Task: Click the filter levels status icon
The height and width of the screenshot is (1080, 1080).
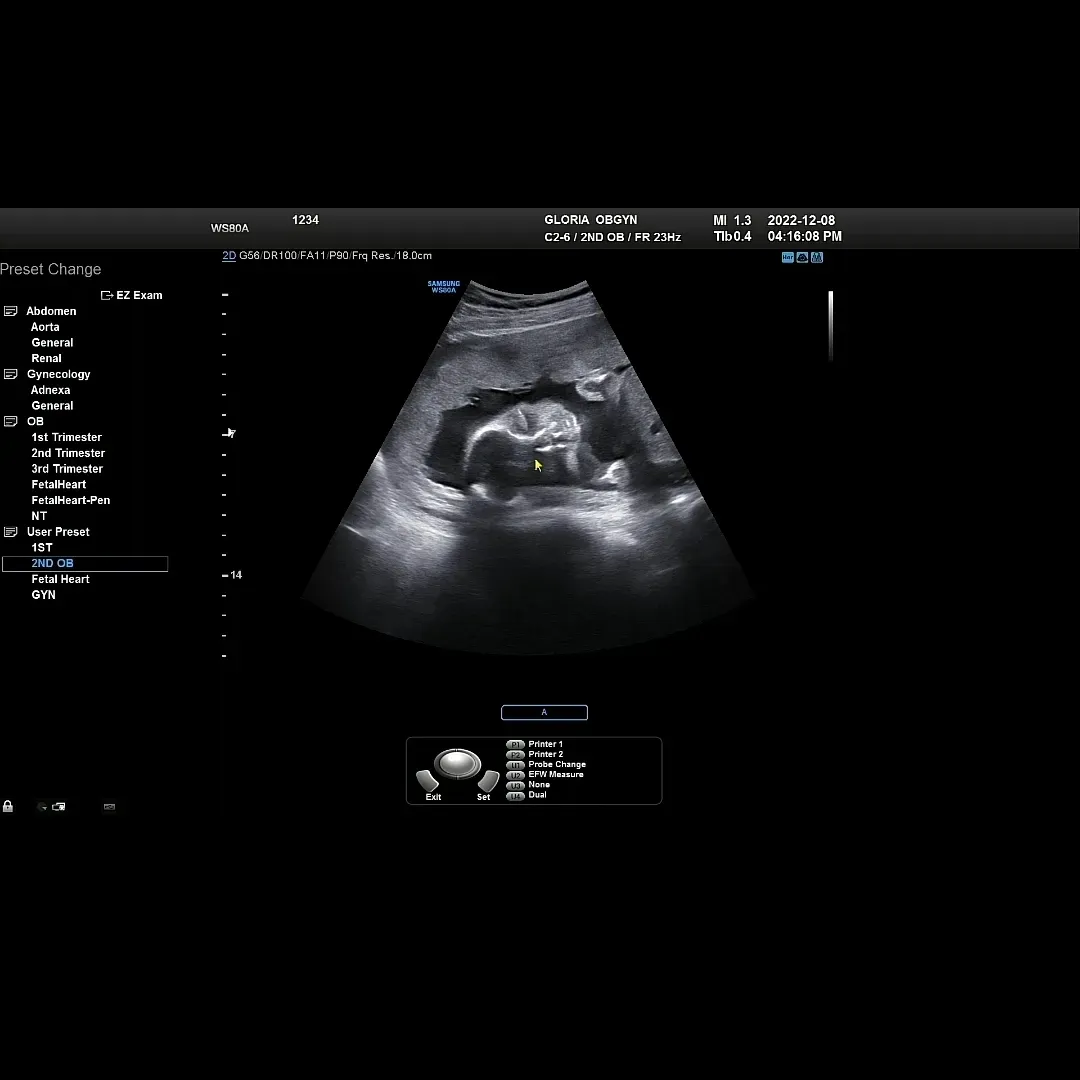Action: 817,258
